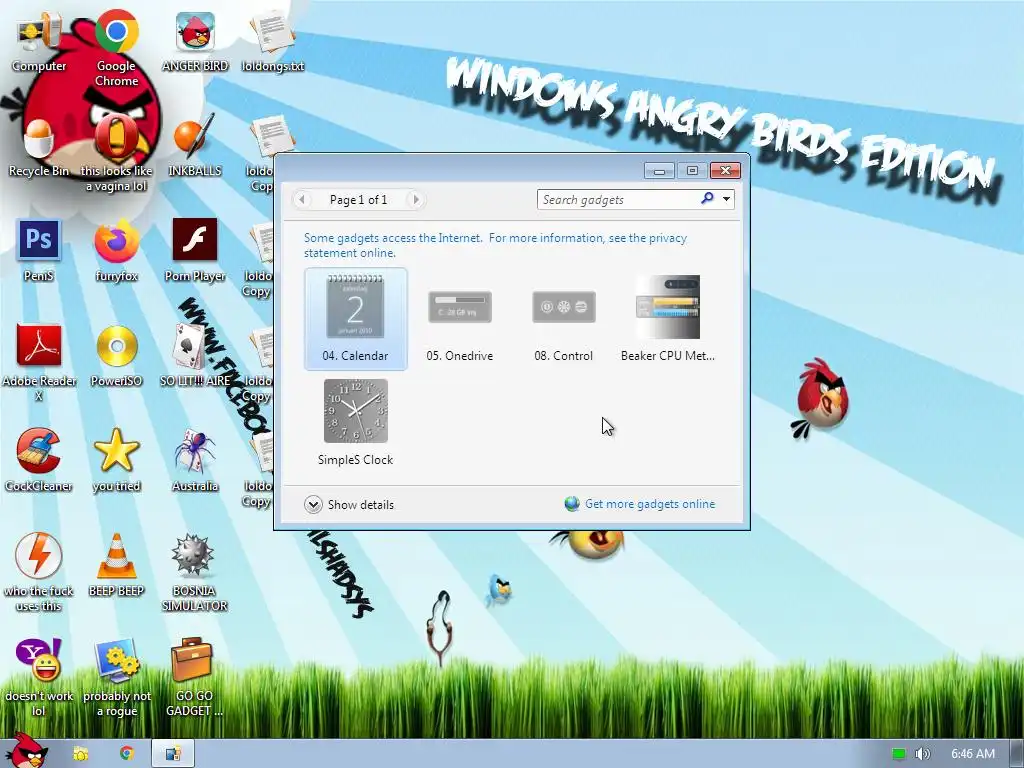Open the volume speaker tray icon
The height and width of the screenshot is (768, 1024).
[x=922, y=754]
